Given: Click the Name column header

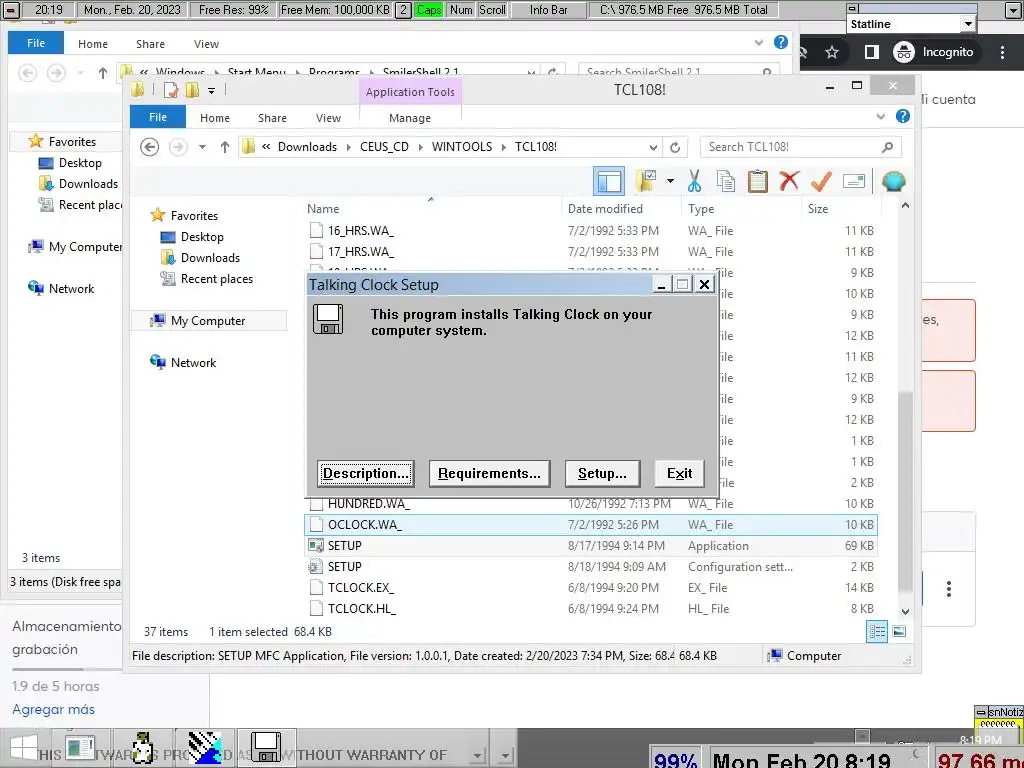Looking at the screenshot, I should pos(323,209).
